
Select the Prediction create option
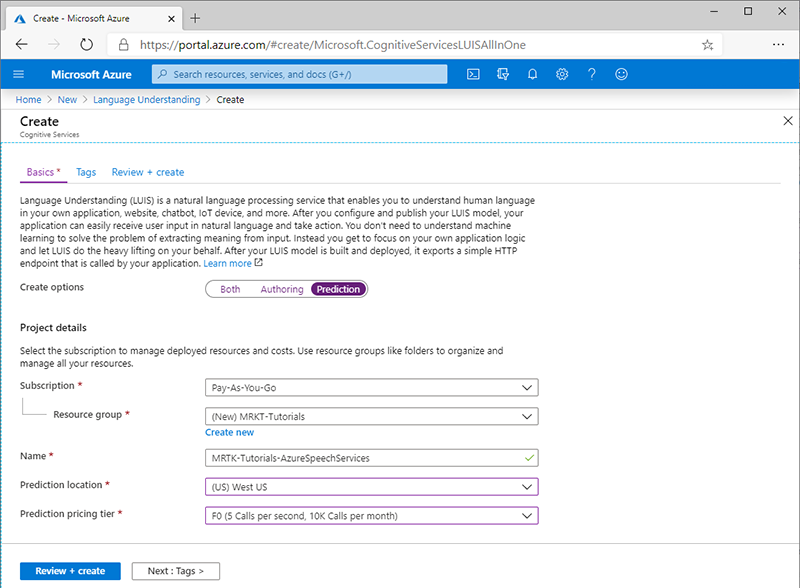click(338, 289)
